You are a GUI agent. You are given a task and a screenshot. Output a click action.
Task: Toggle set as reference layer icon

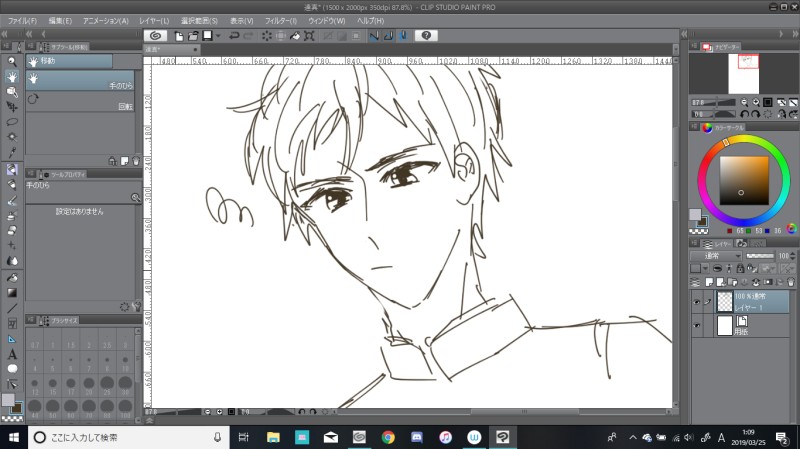(729, 268)
